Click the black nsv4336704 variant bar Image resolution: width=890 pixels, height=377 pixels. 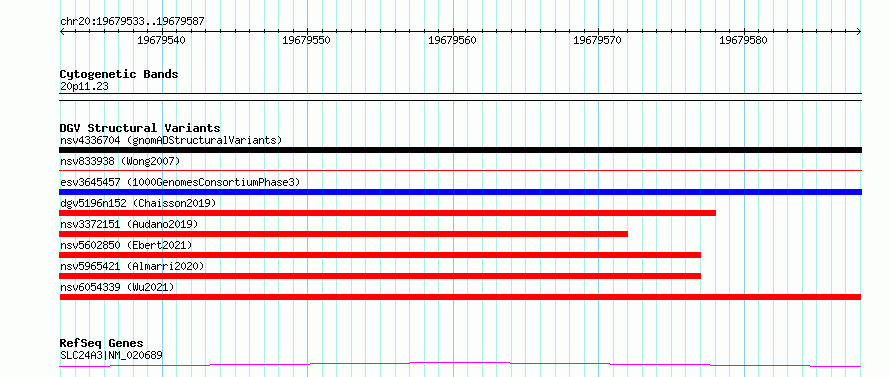tap(460, 150)
